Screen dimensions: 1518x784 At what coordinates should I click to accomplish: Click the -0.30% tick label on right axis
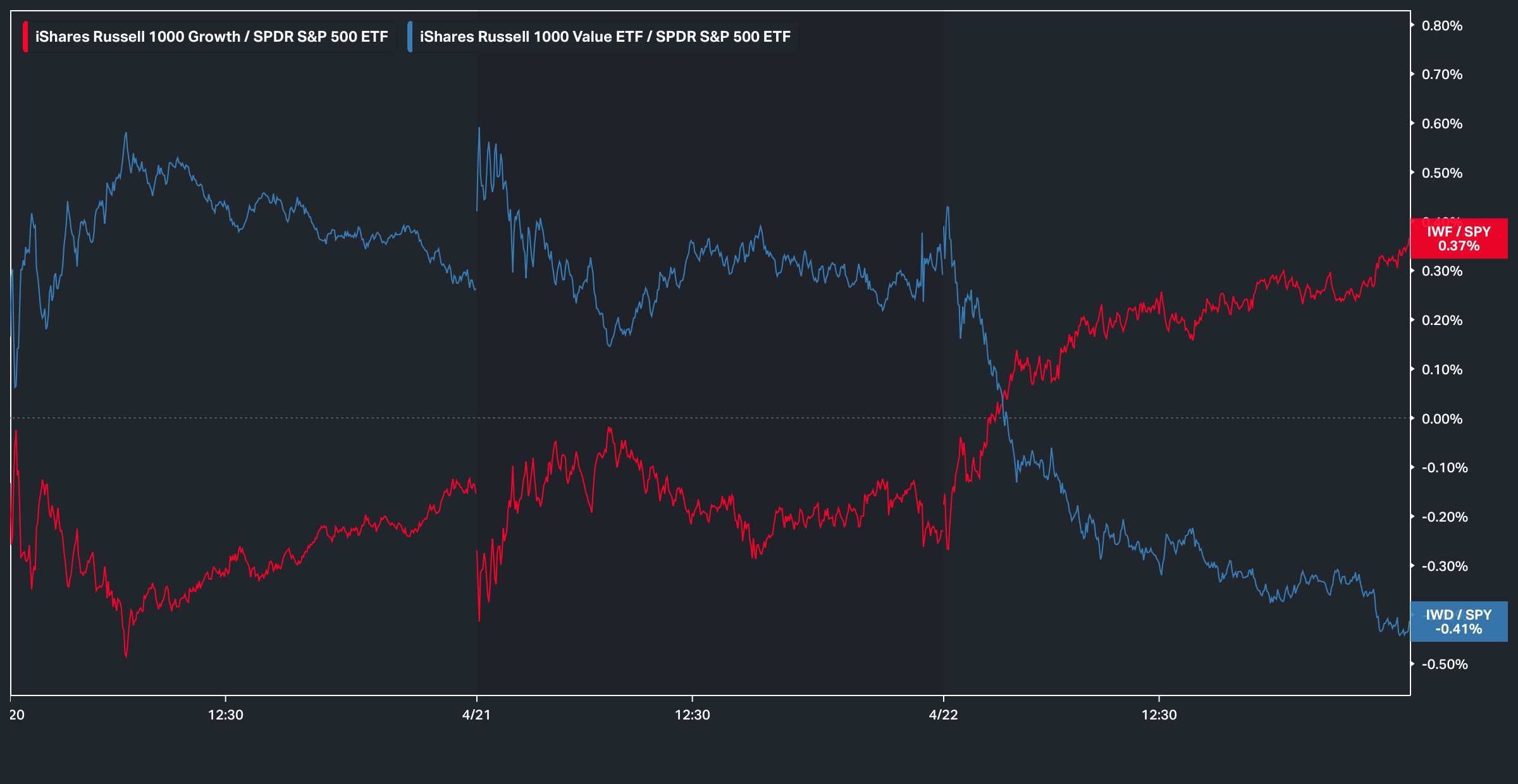click(x=1444, y=566)
